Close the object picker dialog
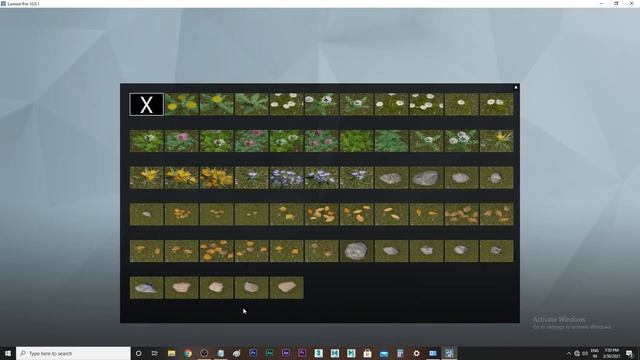The height and width of the screenshot is (360, 640). 516,87
